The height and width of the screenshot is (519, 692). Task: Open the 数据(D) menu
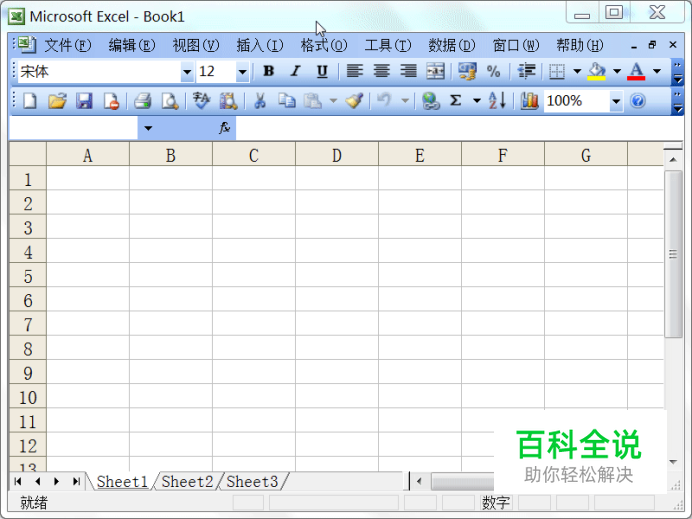451,45
